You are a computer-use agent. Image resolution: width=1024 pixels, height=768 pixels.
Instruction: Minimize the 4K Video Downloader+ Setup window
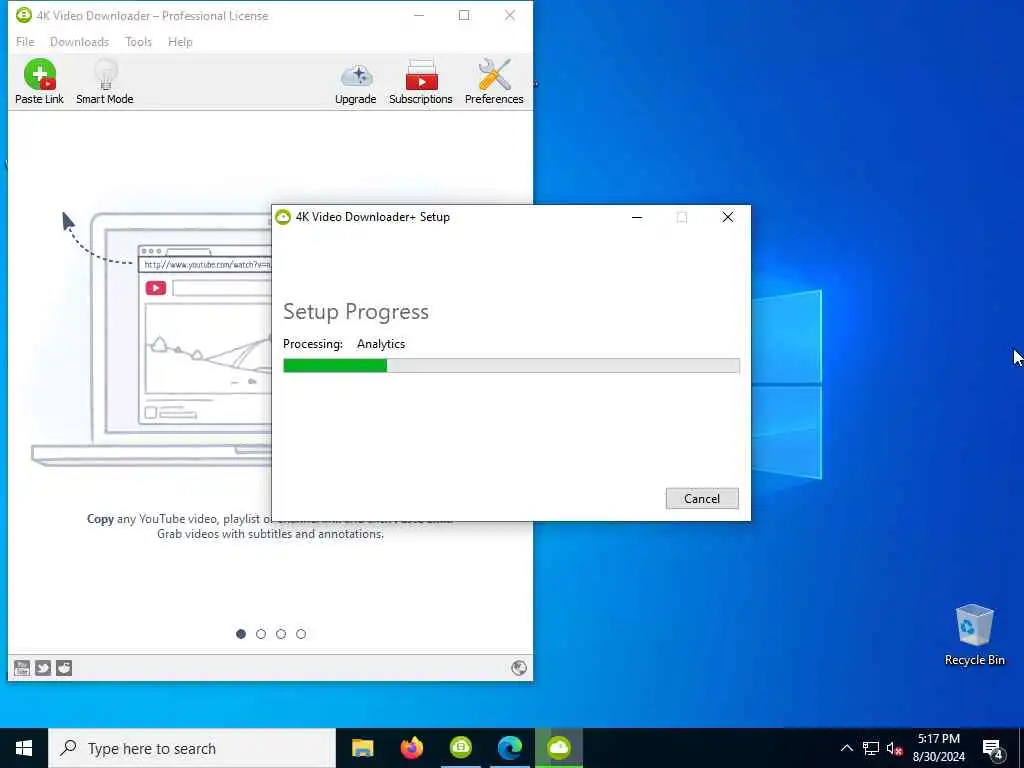pos(637,217)
